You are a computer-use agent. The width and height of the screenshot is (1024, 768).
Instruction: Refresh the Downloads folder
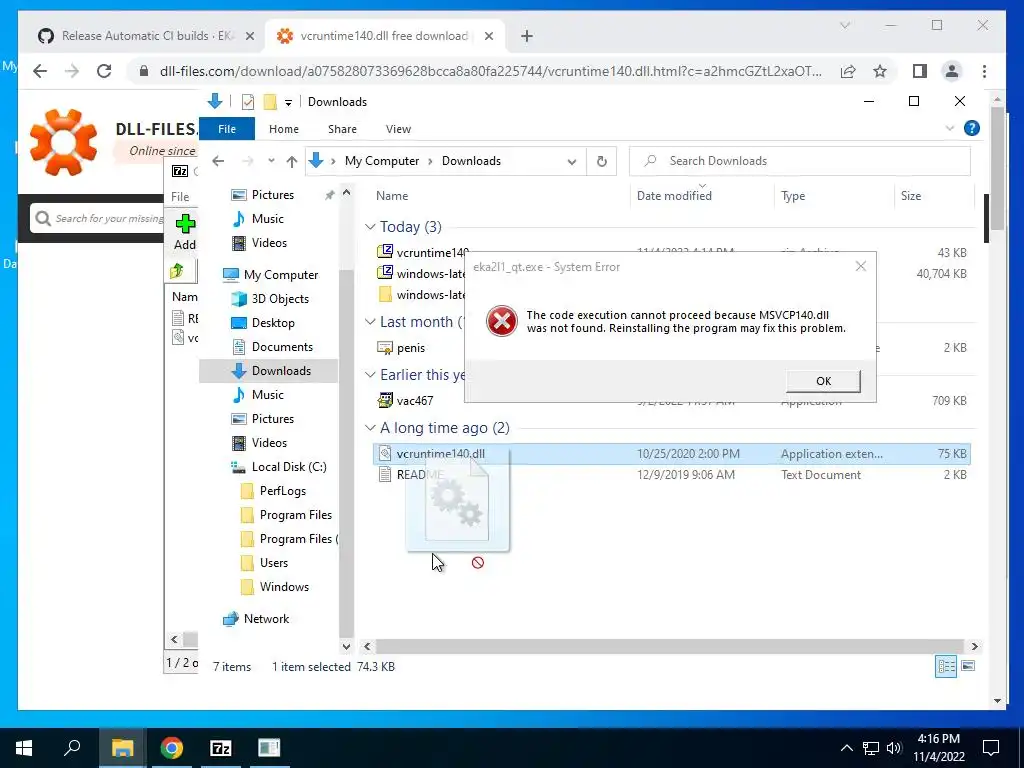[x=601, y=161]
